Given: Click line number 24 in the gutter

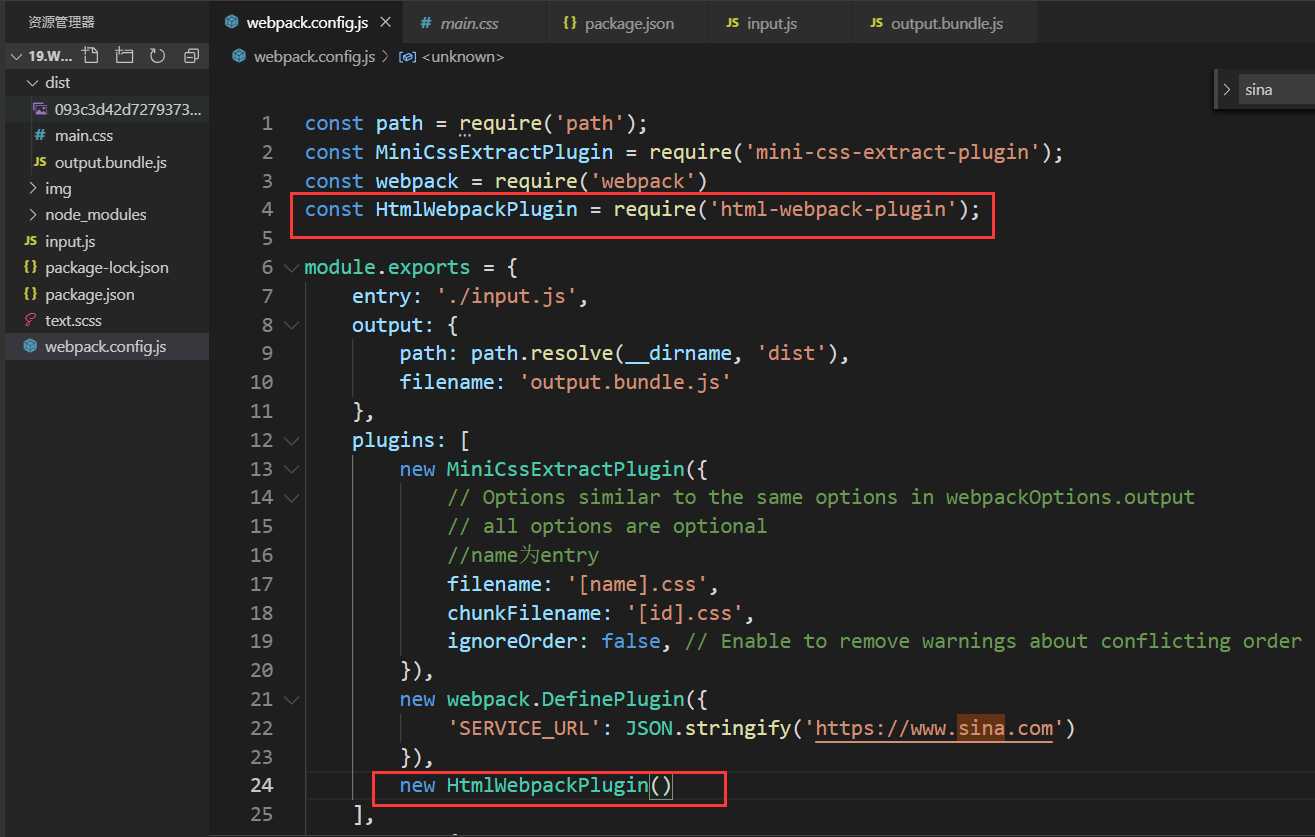Looking at the screenshot, I should pyautogui.click(x=261, y=785).
